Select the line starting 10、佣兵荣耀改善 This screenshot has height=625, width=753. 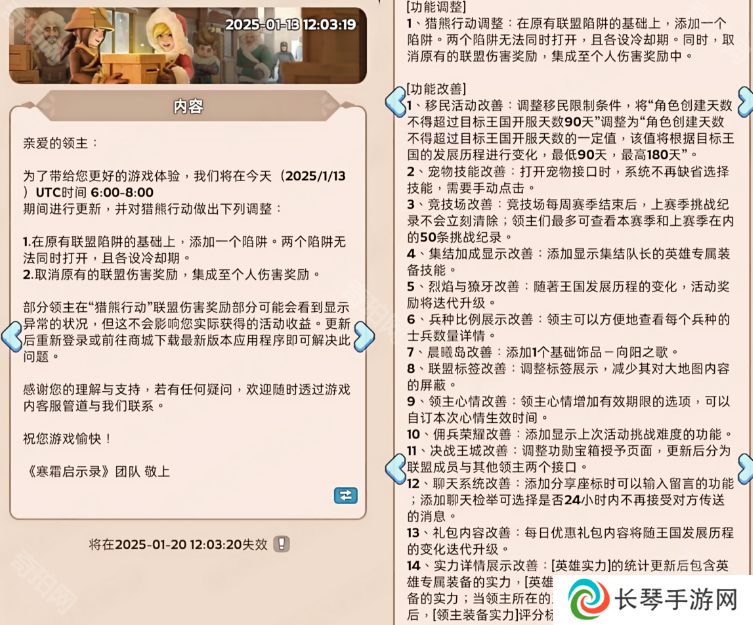570,434
